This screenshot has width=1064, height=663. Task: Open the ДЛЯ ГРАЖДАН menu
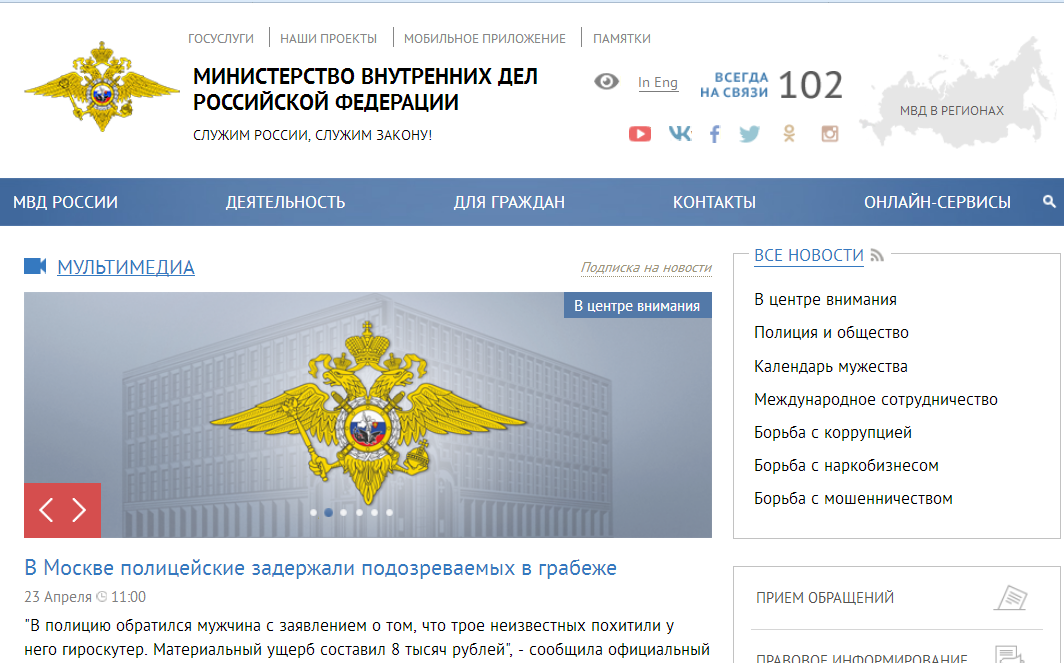pos(509,202)
